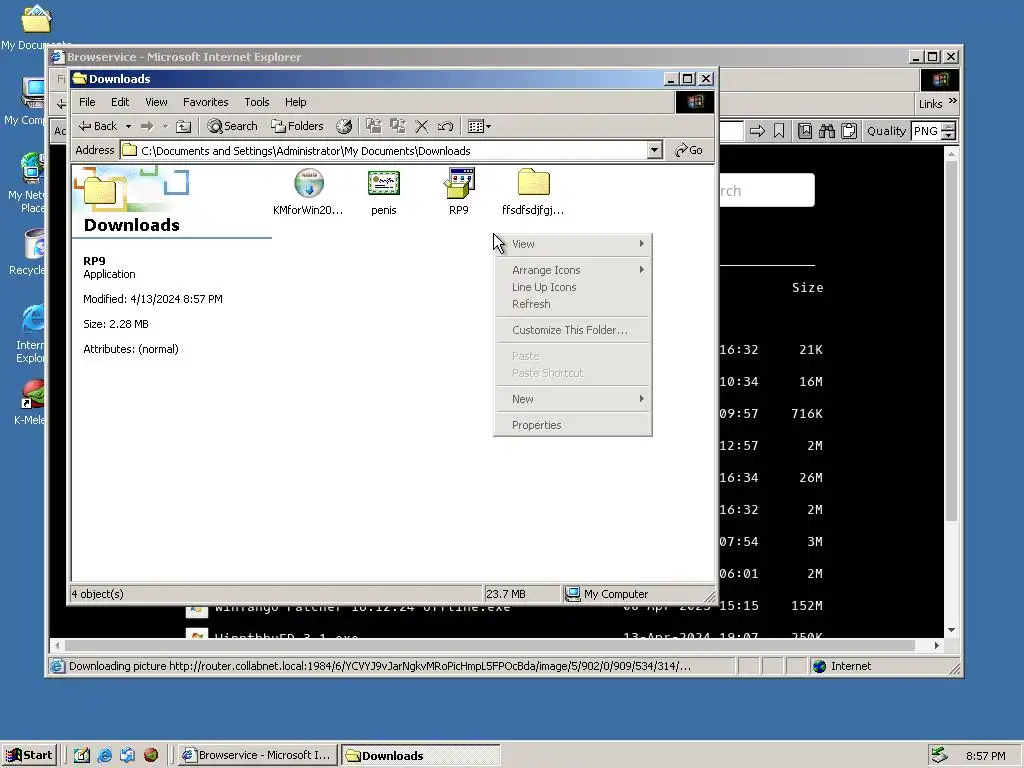
Task: Open the File menu in Downloads
Action: point(87,102)
